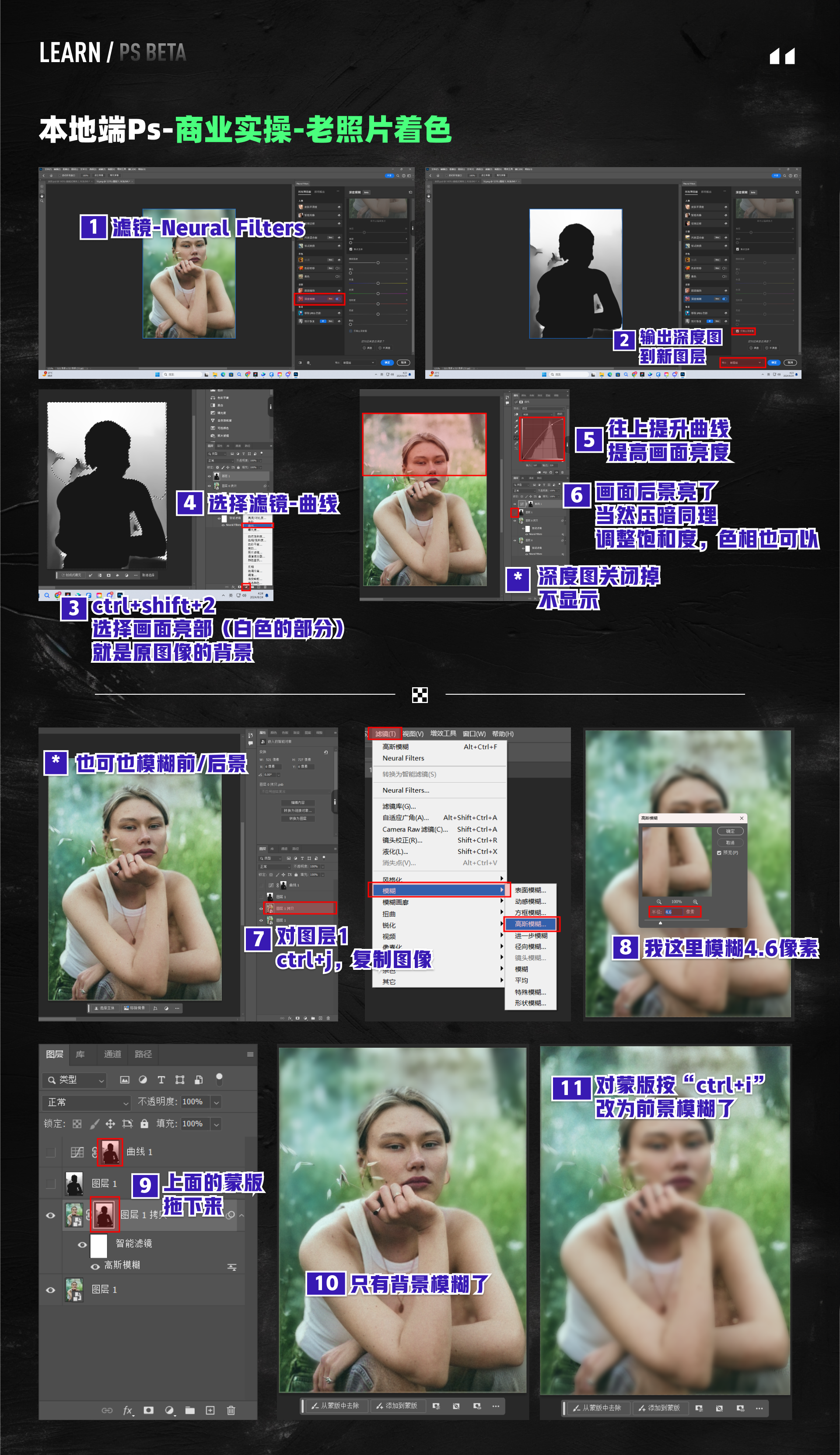Click the link layers chain icon

coord(107,1411)
